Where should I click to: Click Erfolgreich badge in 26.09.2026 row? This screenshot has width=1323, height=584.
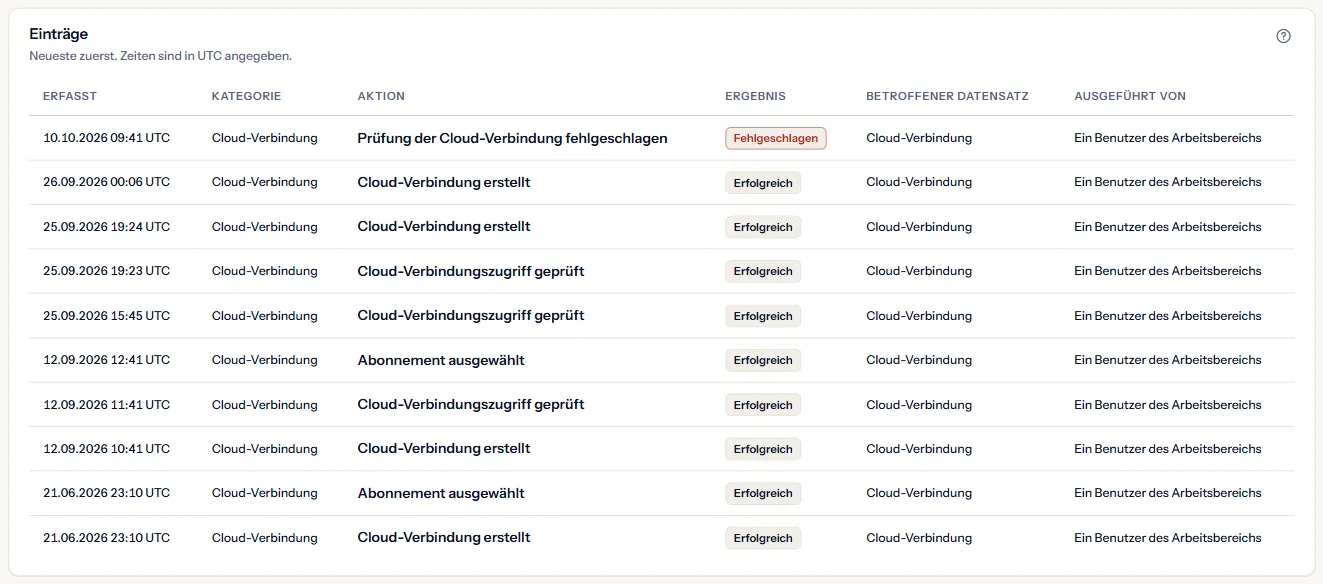point(763,182)
